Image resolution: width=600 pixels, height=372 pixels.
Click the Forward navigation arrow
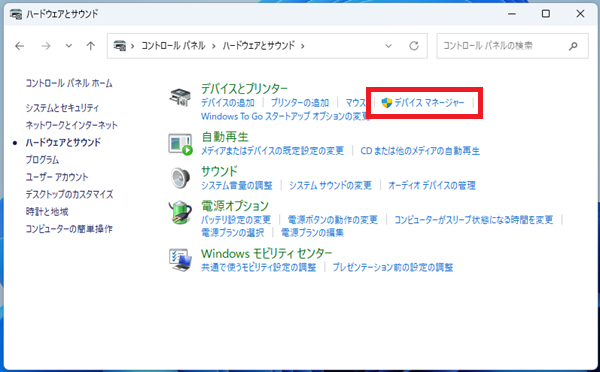[x=46, y=46]
